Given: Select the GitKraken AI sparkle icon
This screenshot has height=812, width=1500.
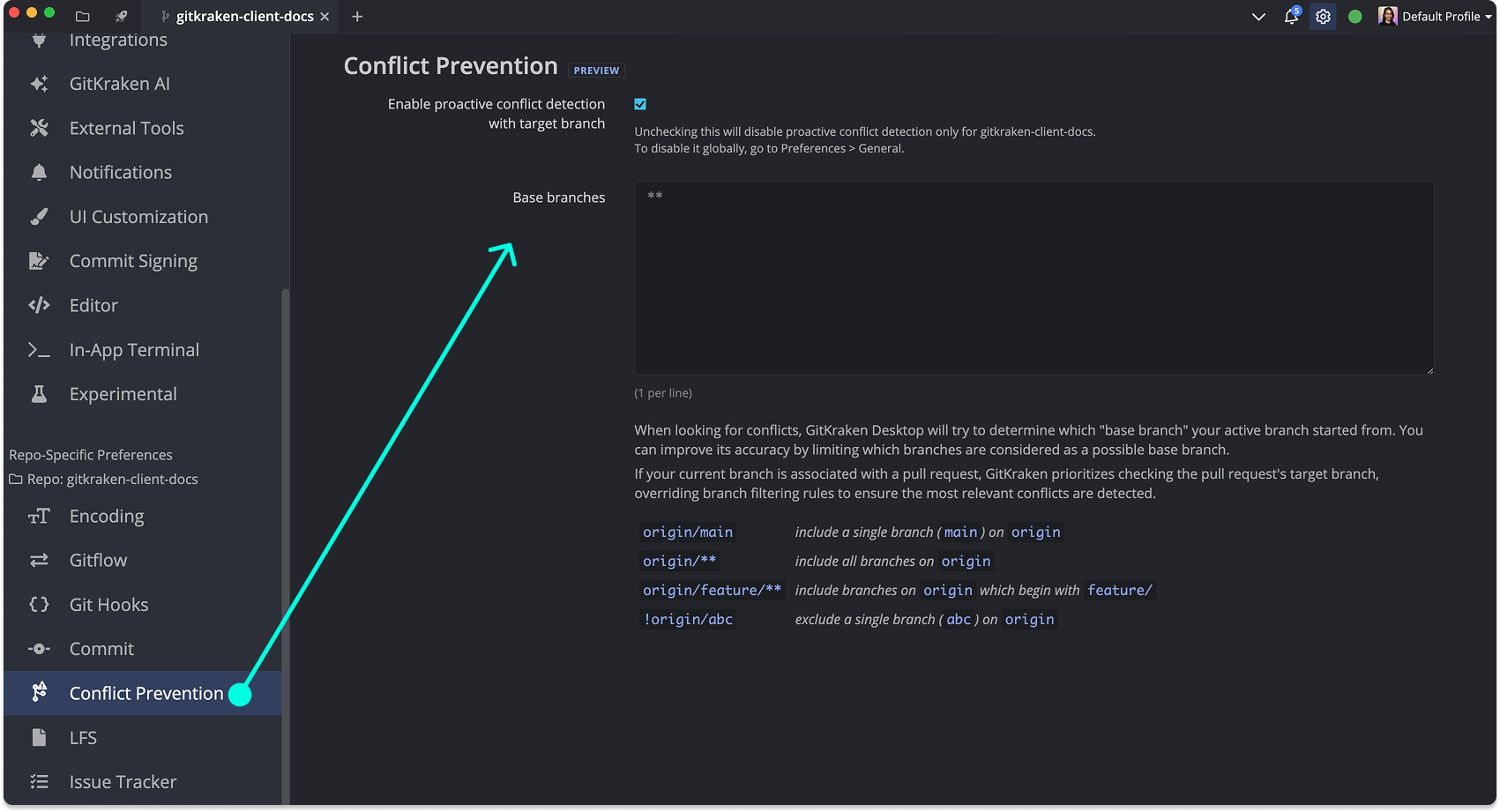Looking at the screenshot, I should (x=39, y=83).
